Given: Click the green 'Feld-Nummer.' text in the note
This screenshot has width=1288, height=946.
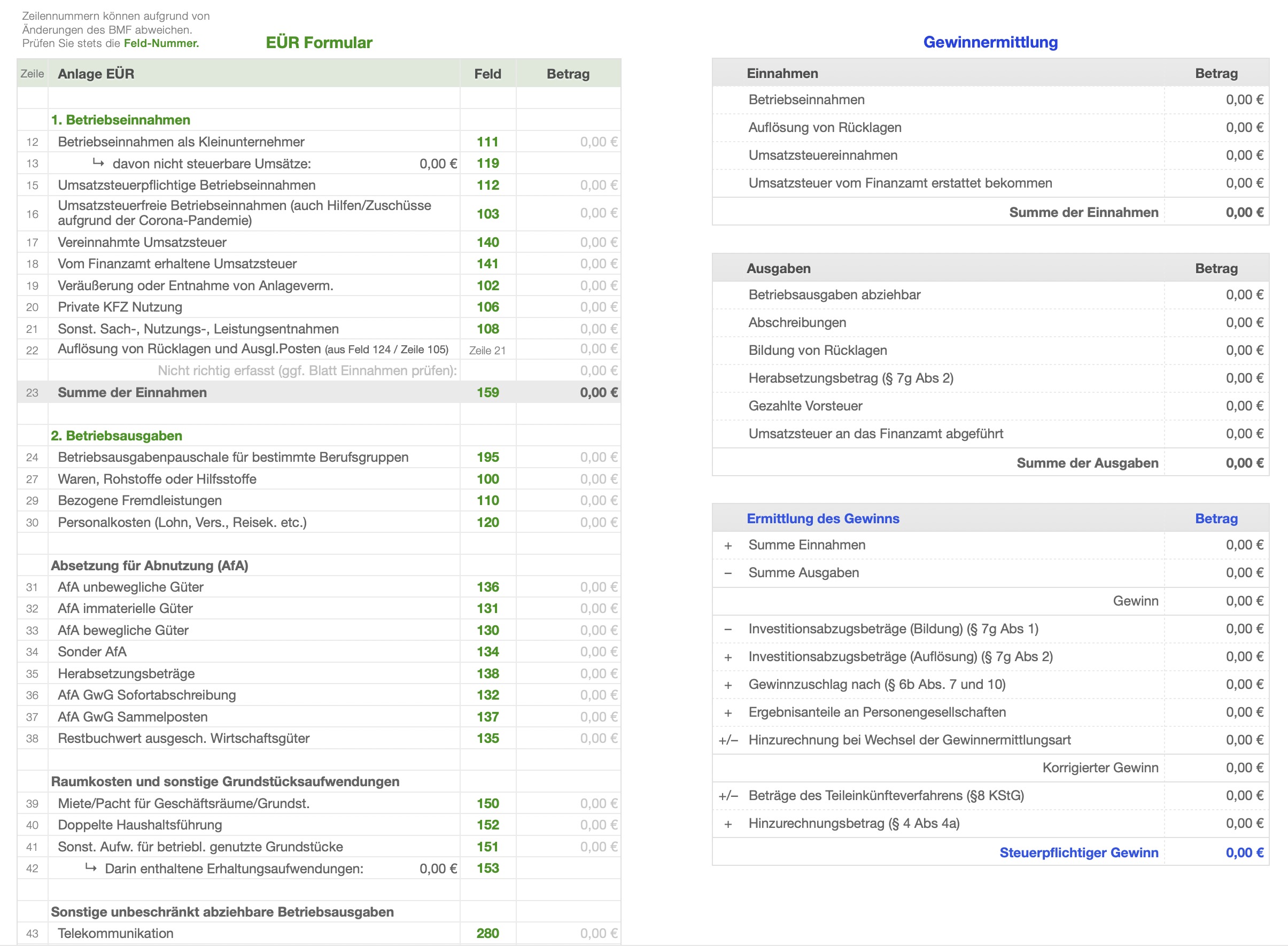Looking at the screenshot, I should (x=161, y=43).
